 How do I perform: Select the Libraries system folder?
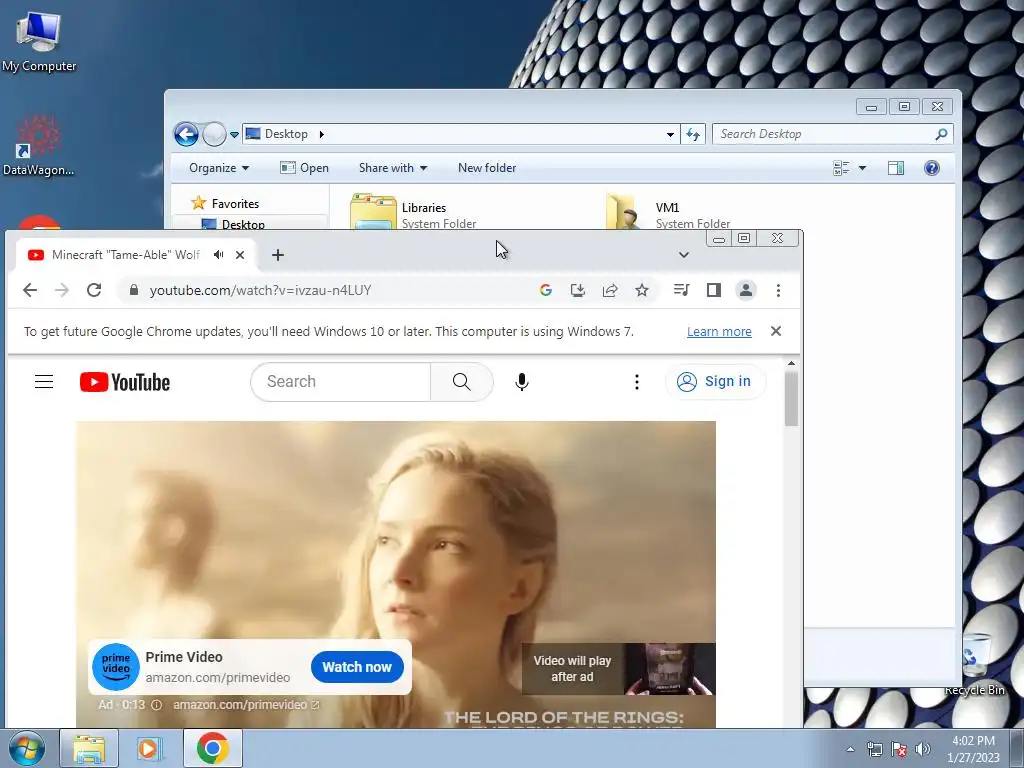point(413,212)
